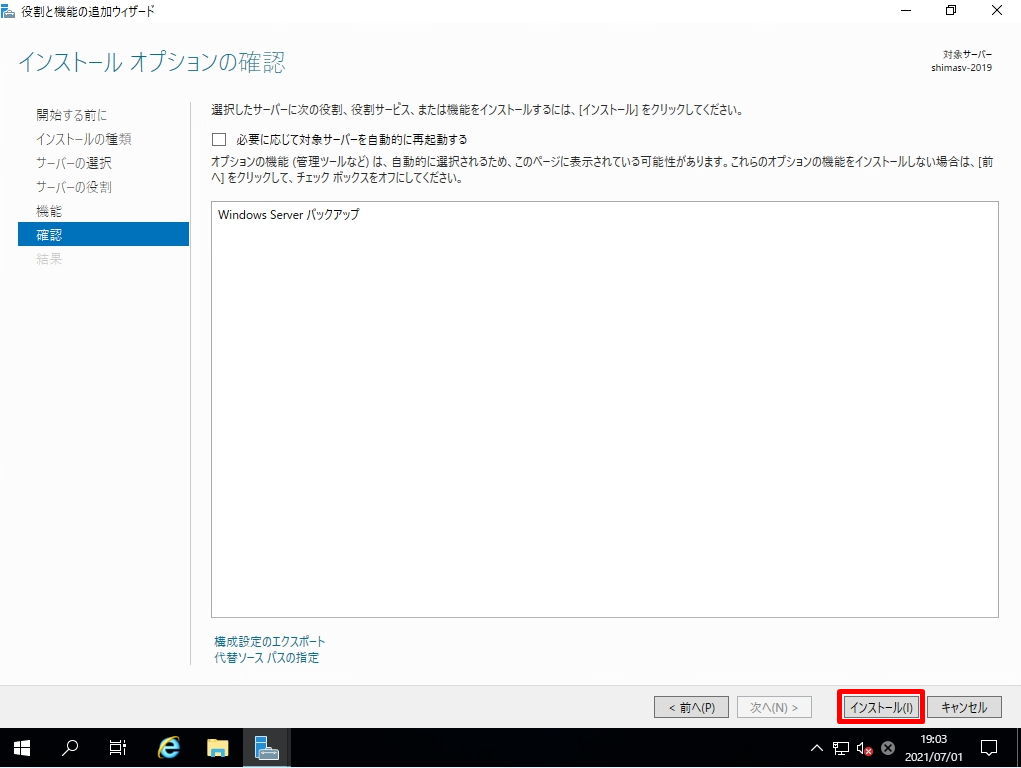Open the Windows Start menu
The image size is (1021, 768).
point(21,748)
